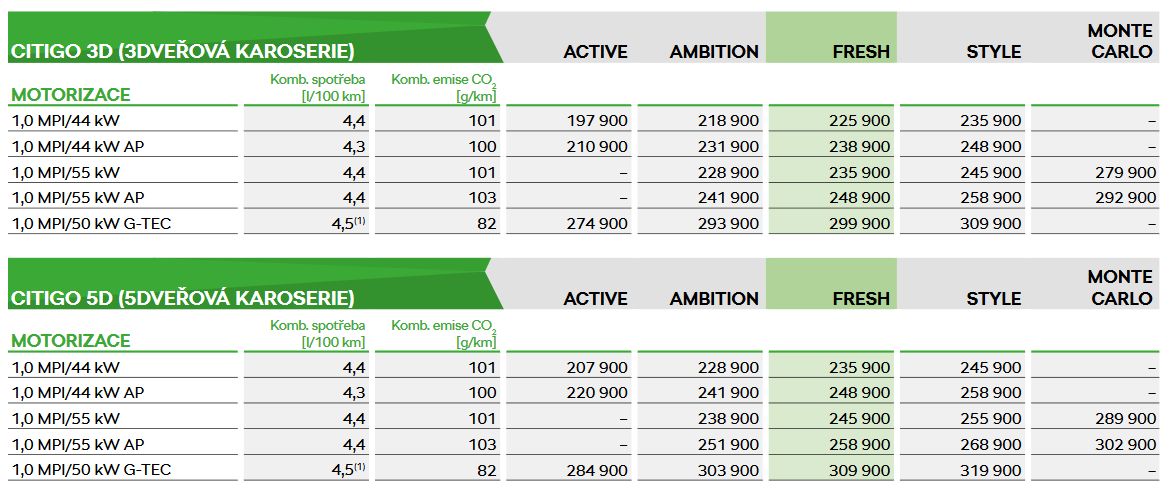The image size is (1173, 492).
Task: Click the CITIGO 3D (3DVEŘOVÁ KAROSERIE) table title
Action: coord(182,52)
